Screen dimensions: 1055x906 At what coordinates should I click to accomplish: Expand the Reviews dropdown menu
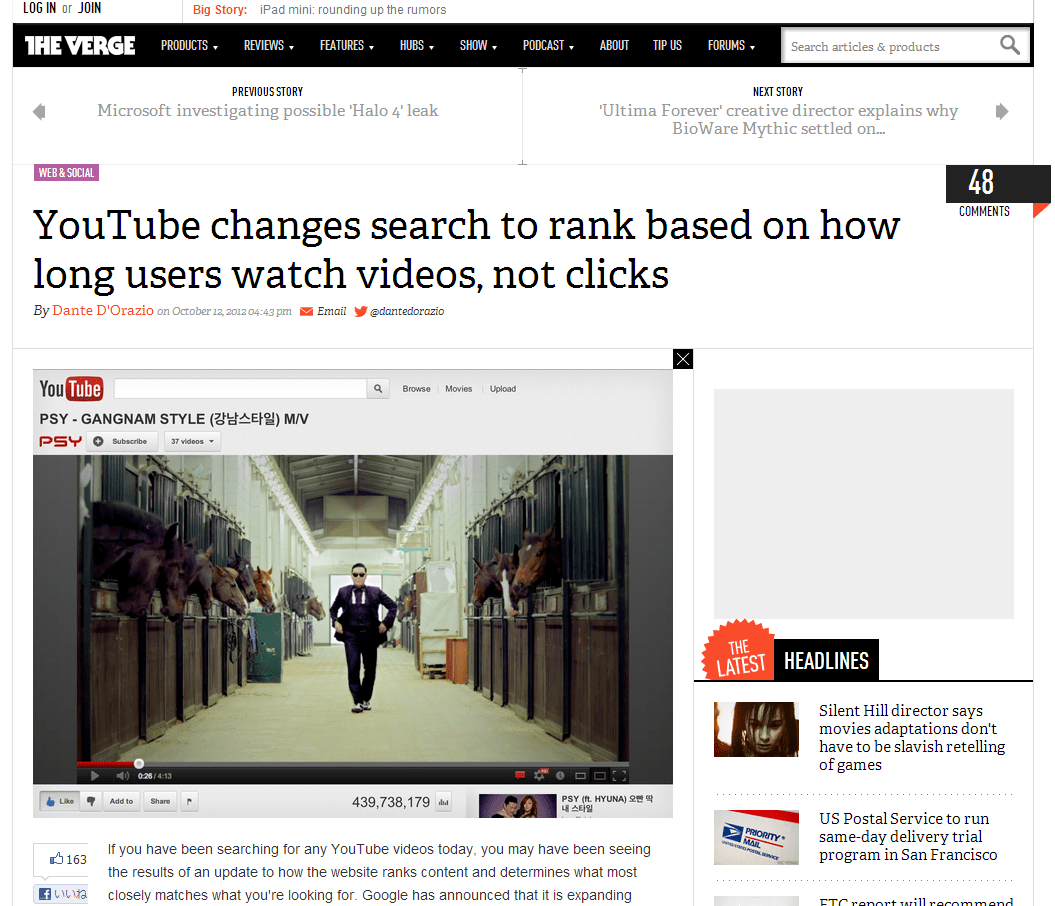[x=268, y=46]
